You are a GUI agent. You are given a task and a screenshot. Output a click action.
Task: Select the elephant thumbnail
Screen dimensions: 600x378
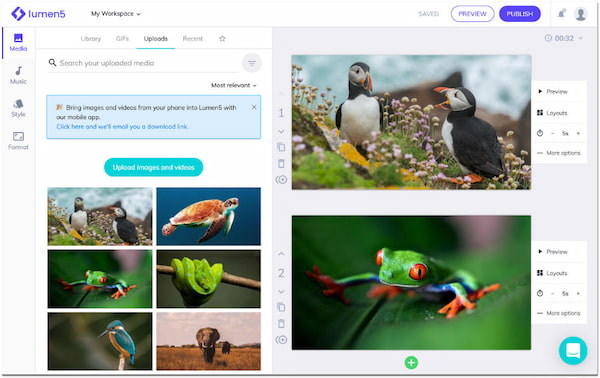tap(209, 341)
